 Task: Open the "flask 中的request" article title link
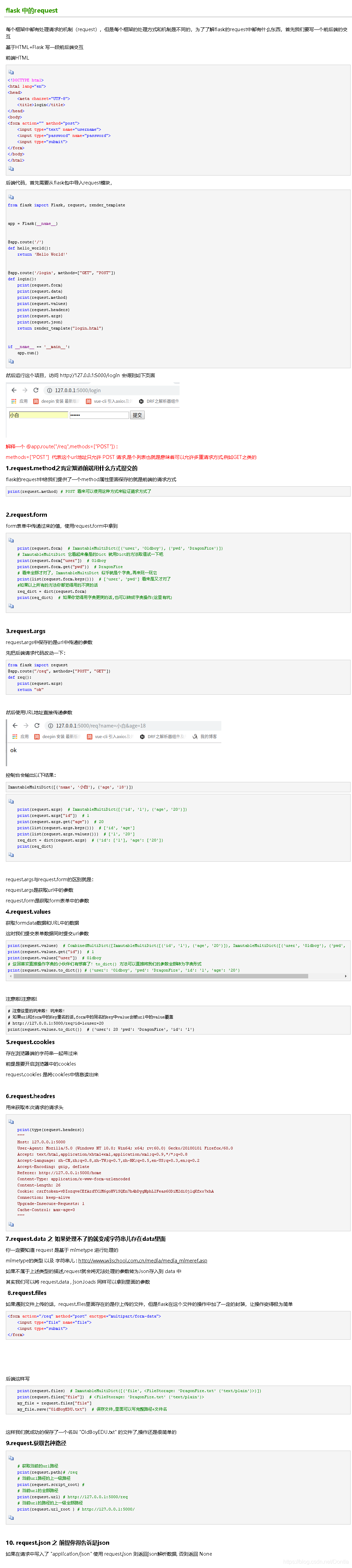[31, 10]
